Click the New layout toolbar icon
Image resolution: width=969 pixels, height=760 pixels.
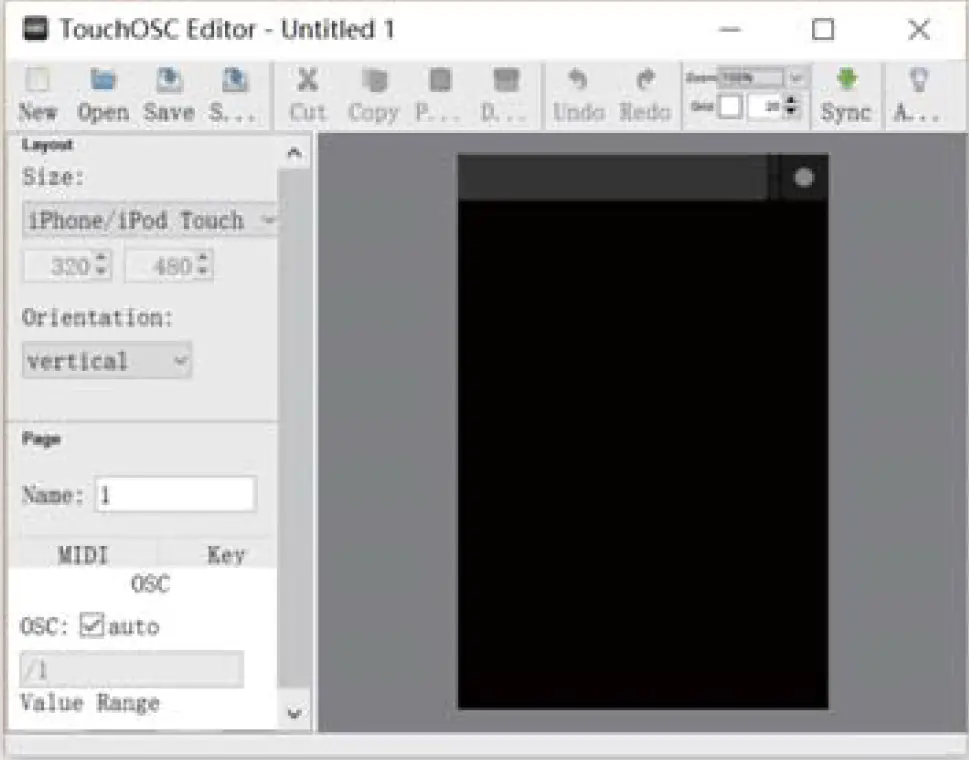coord(37,80)
